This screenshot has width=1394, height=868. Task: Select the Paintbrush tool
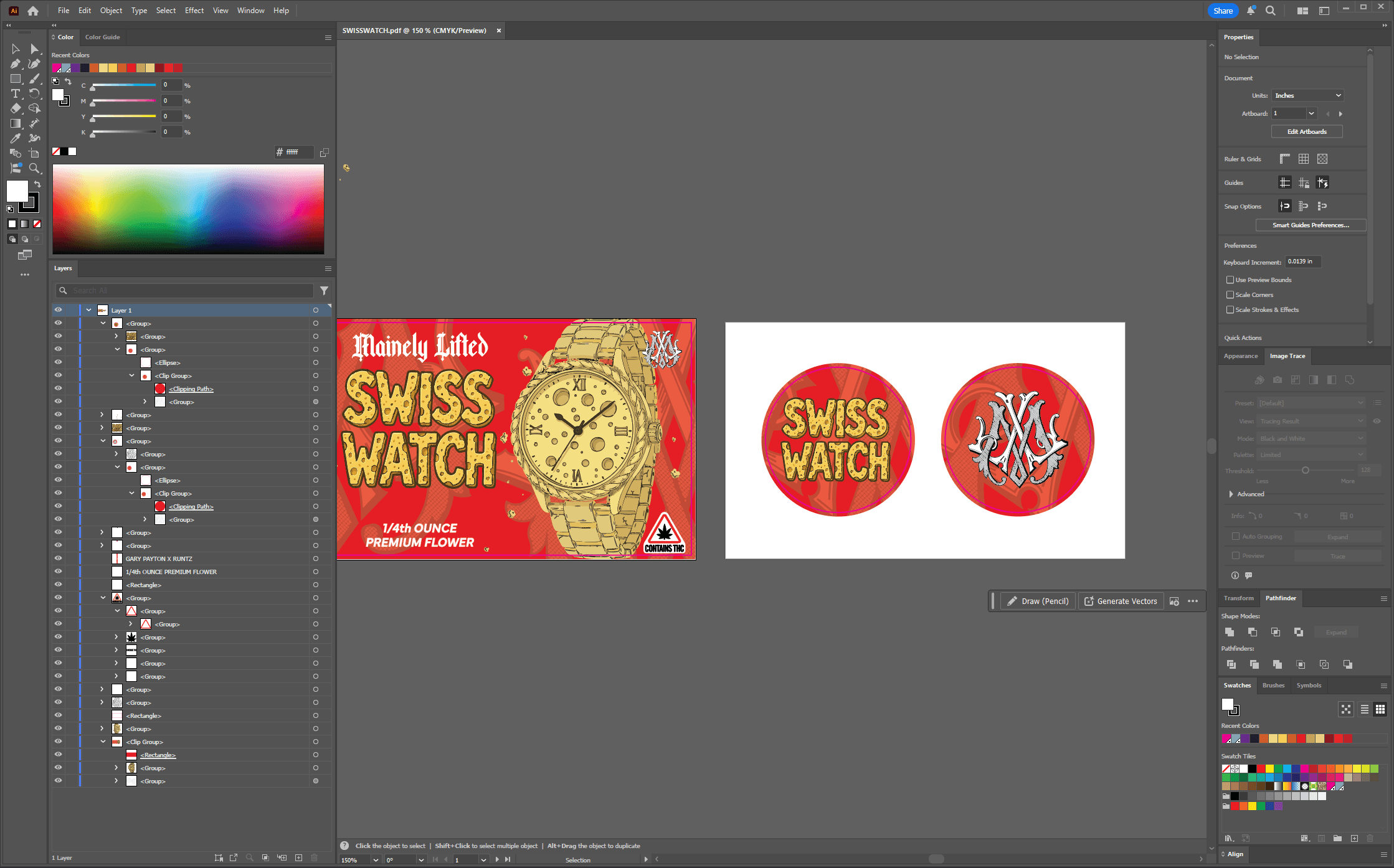(x=35, y=78)
